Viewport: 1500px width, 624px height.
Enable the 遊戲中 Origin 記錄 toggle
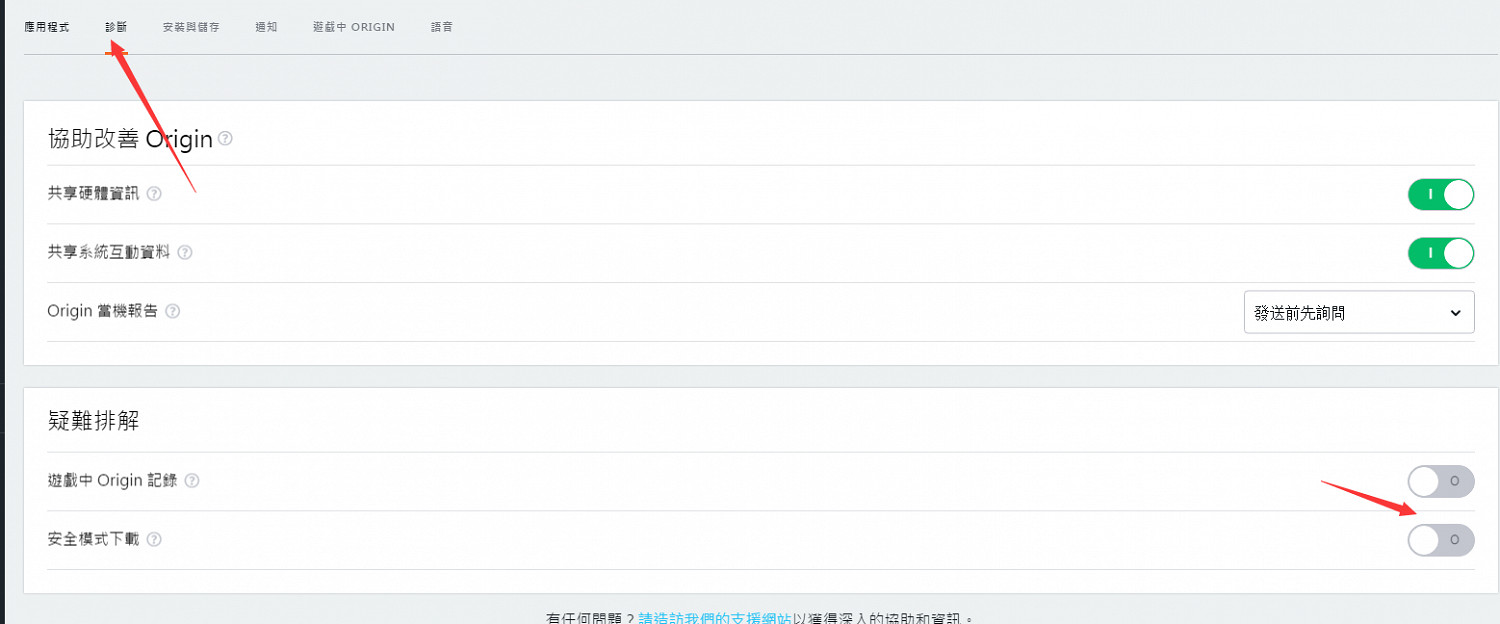(x=1440, y=481)
